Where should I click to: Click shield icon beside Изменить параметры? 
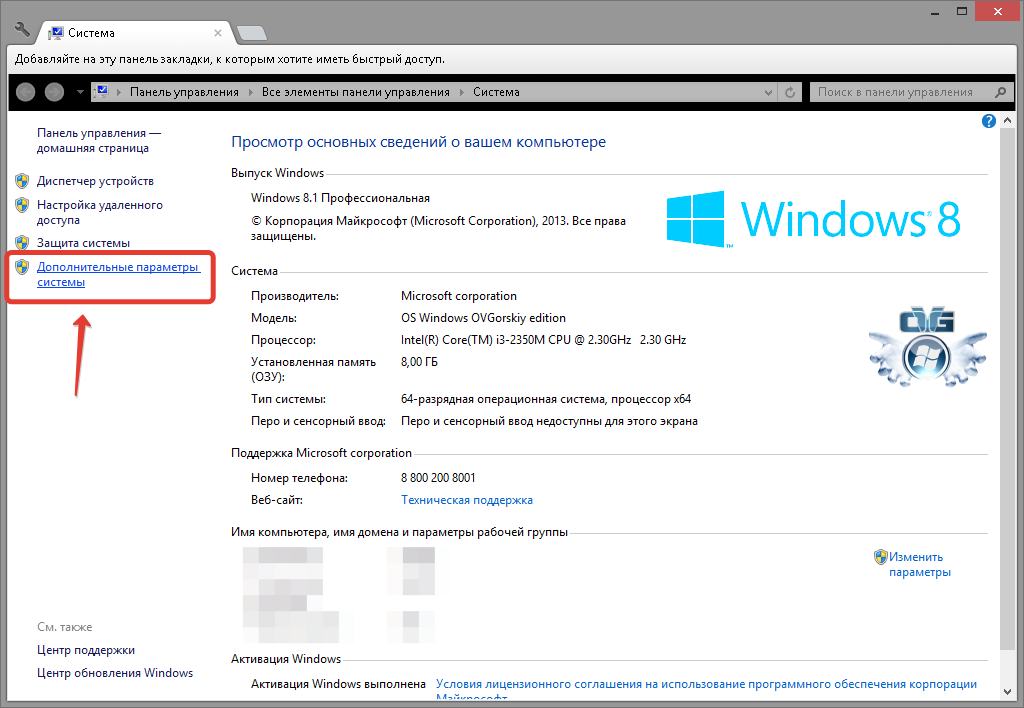click(x=880, y=557)
